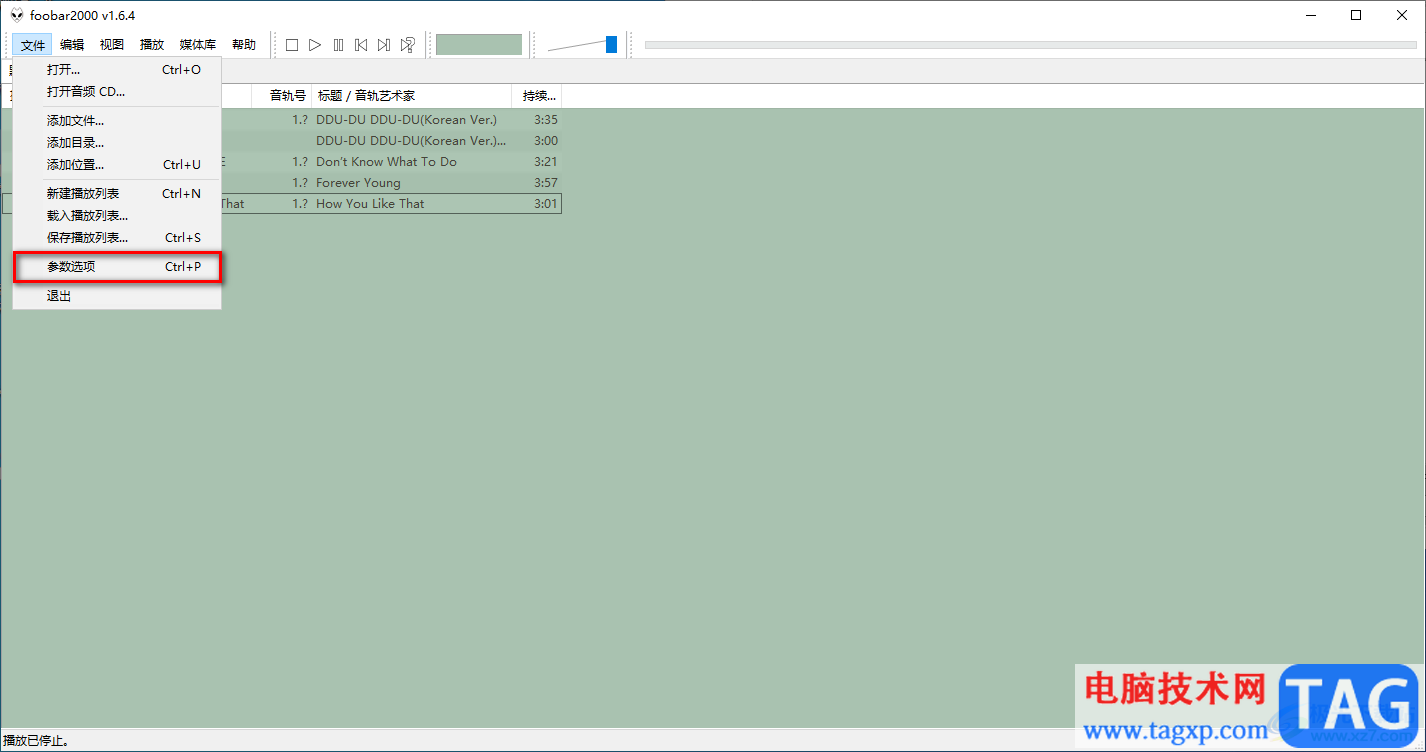1426x752 pixels.
Task: Adjust the volume slider handle
Action: tap(611, 44)
